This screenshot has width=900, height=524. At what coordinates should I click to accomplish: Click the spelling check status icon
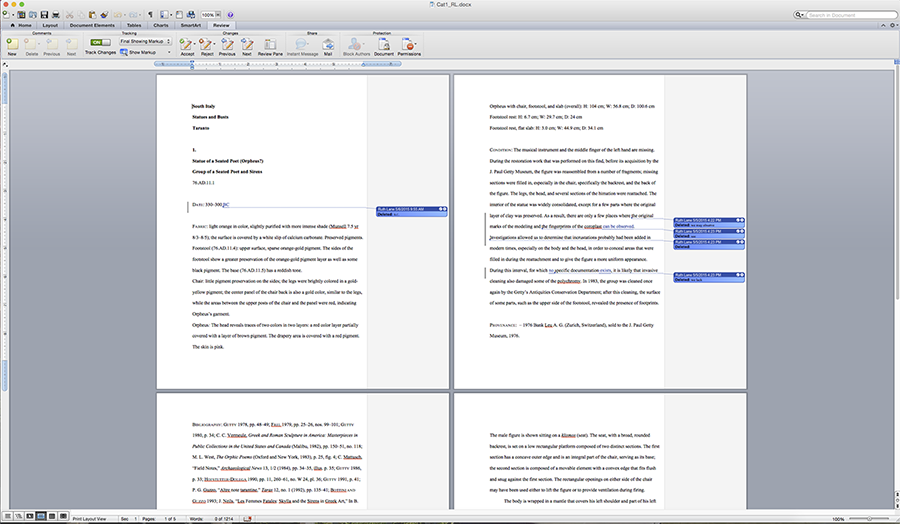[x=247, y=518]
